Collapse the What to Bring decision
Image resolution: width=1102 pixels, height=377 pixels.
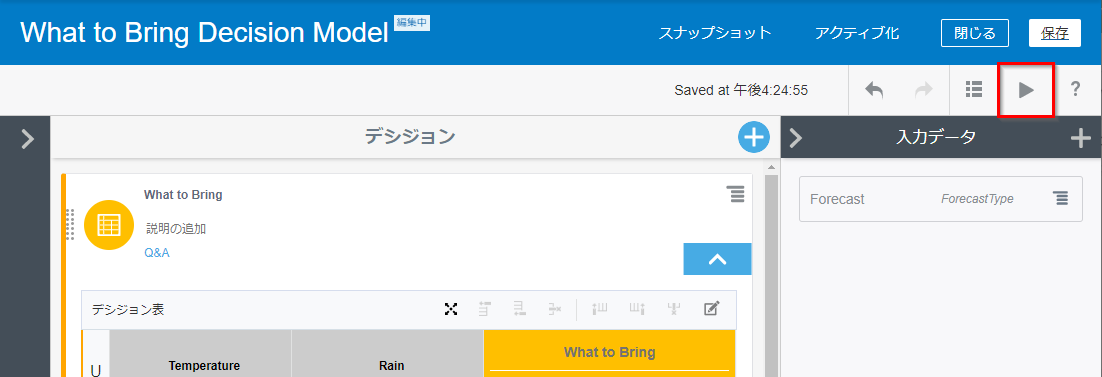tap(718, 259)
